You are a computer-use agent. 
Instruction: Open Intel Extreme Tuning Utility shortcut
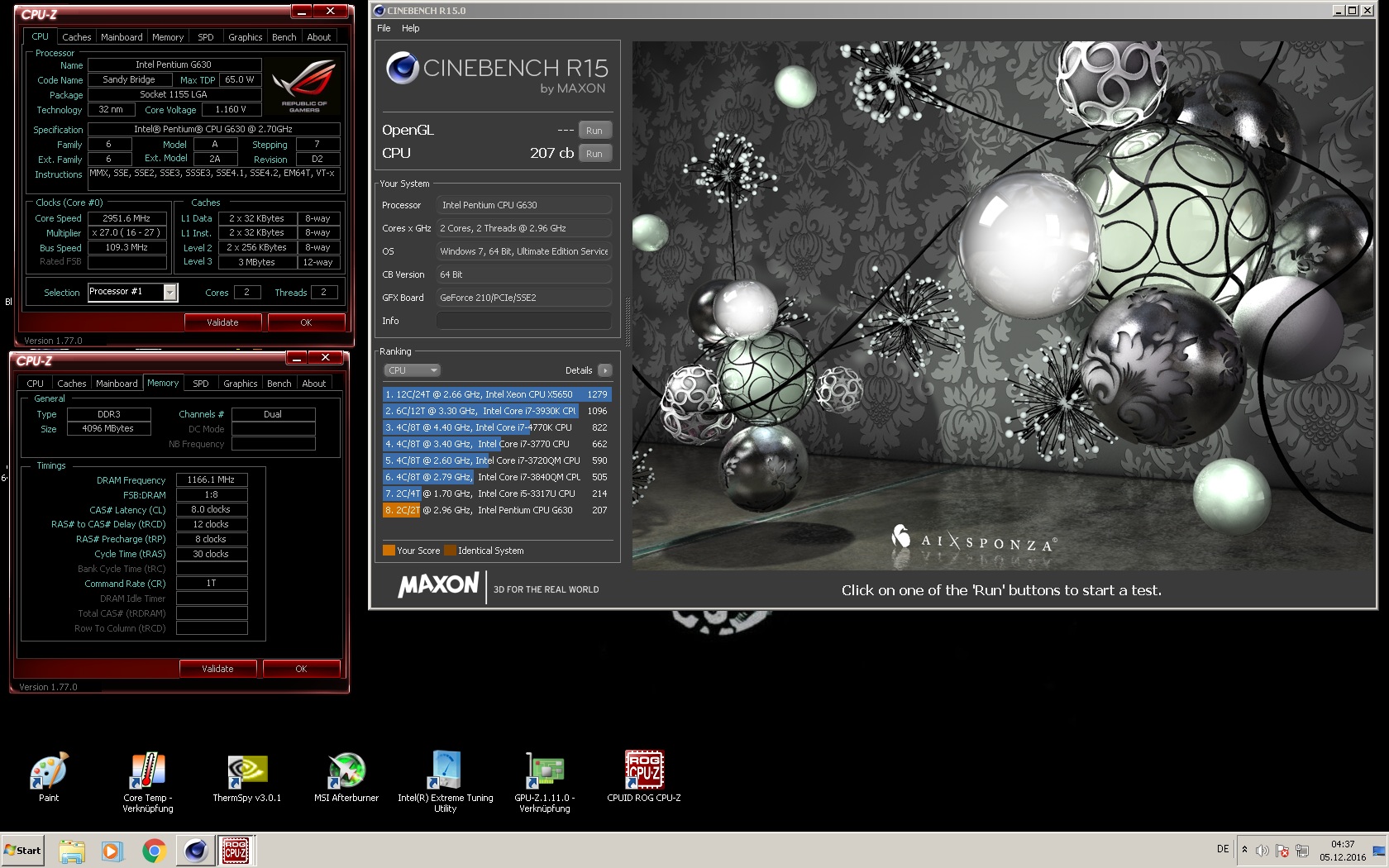446,782
